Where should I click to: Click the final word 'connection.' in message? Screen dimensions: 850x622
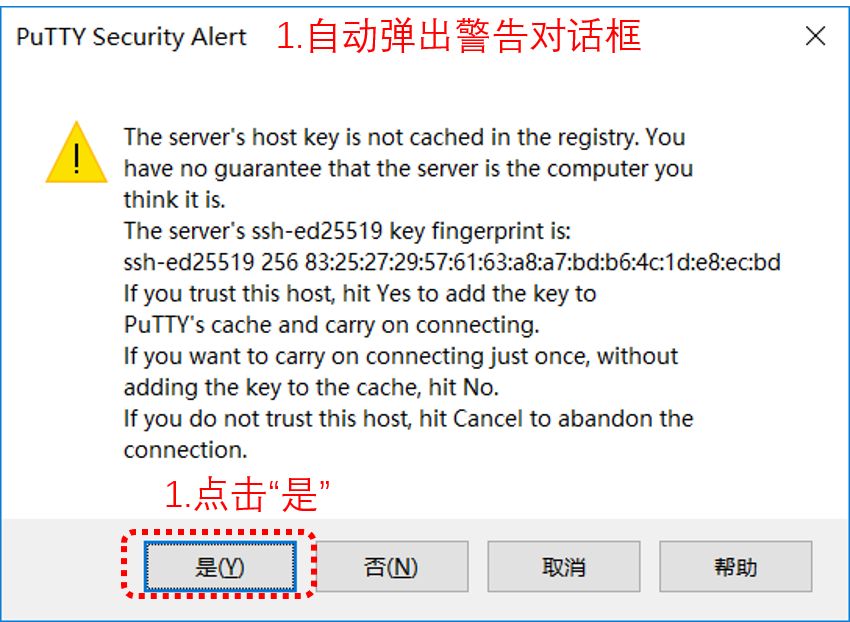point(185,450)
